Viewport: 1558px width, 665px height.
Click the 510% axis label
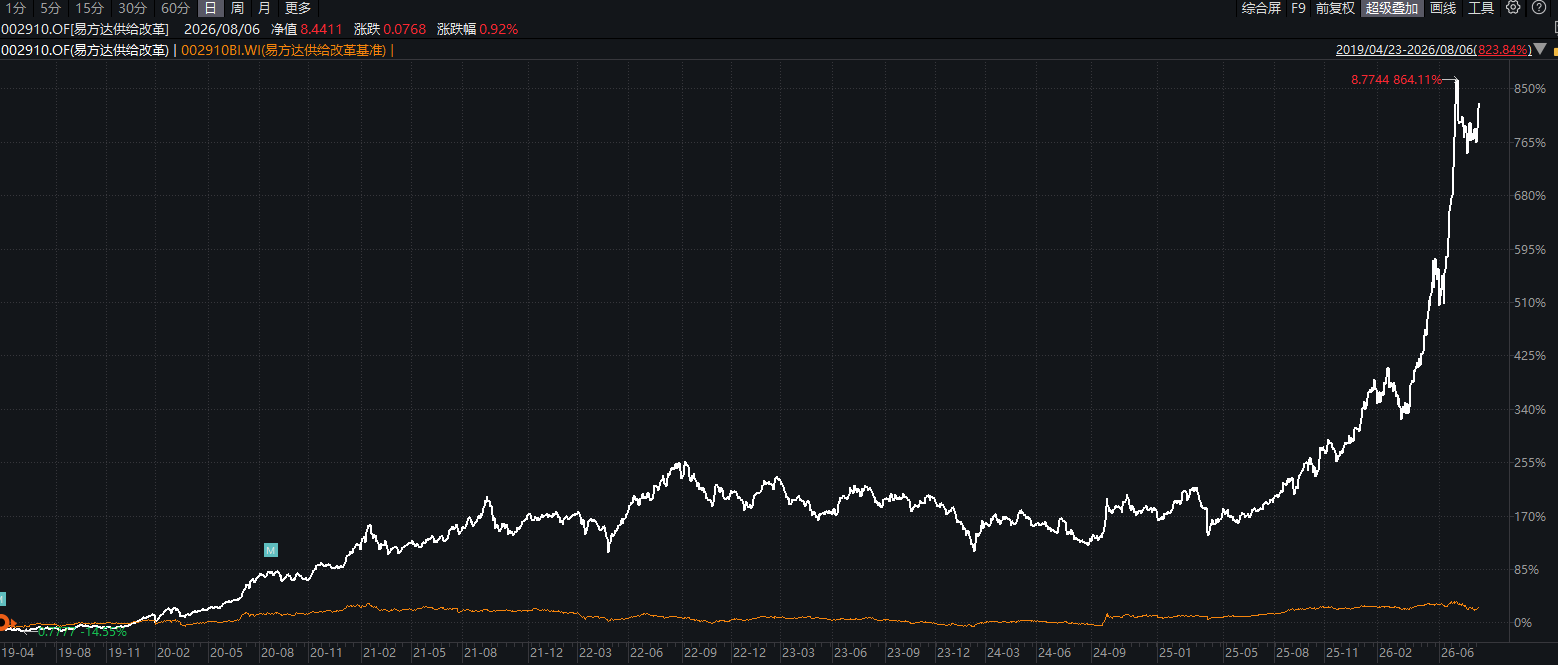coord(1530,302)
